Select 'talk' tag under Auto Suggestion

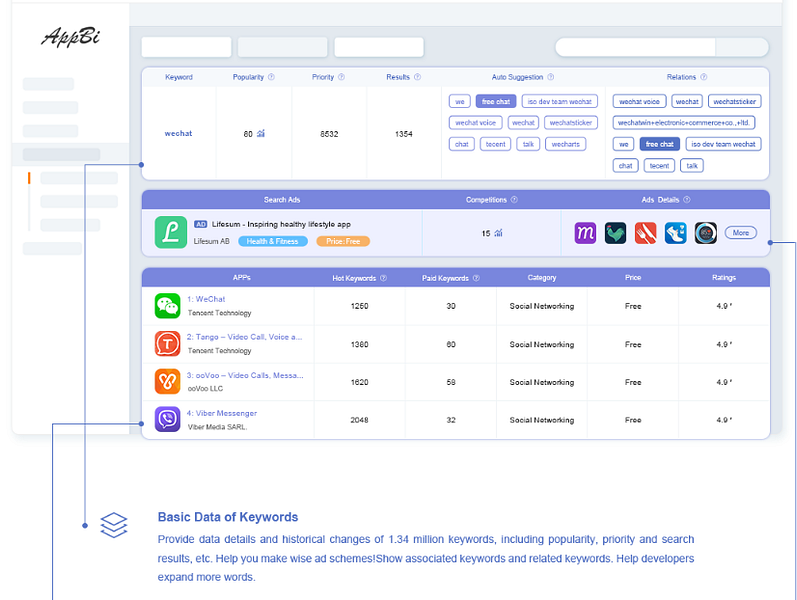(x=528, y=144)
